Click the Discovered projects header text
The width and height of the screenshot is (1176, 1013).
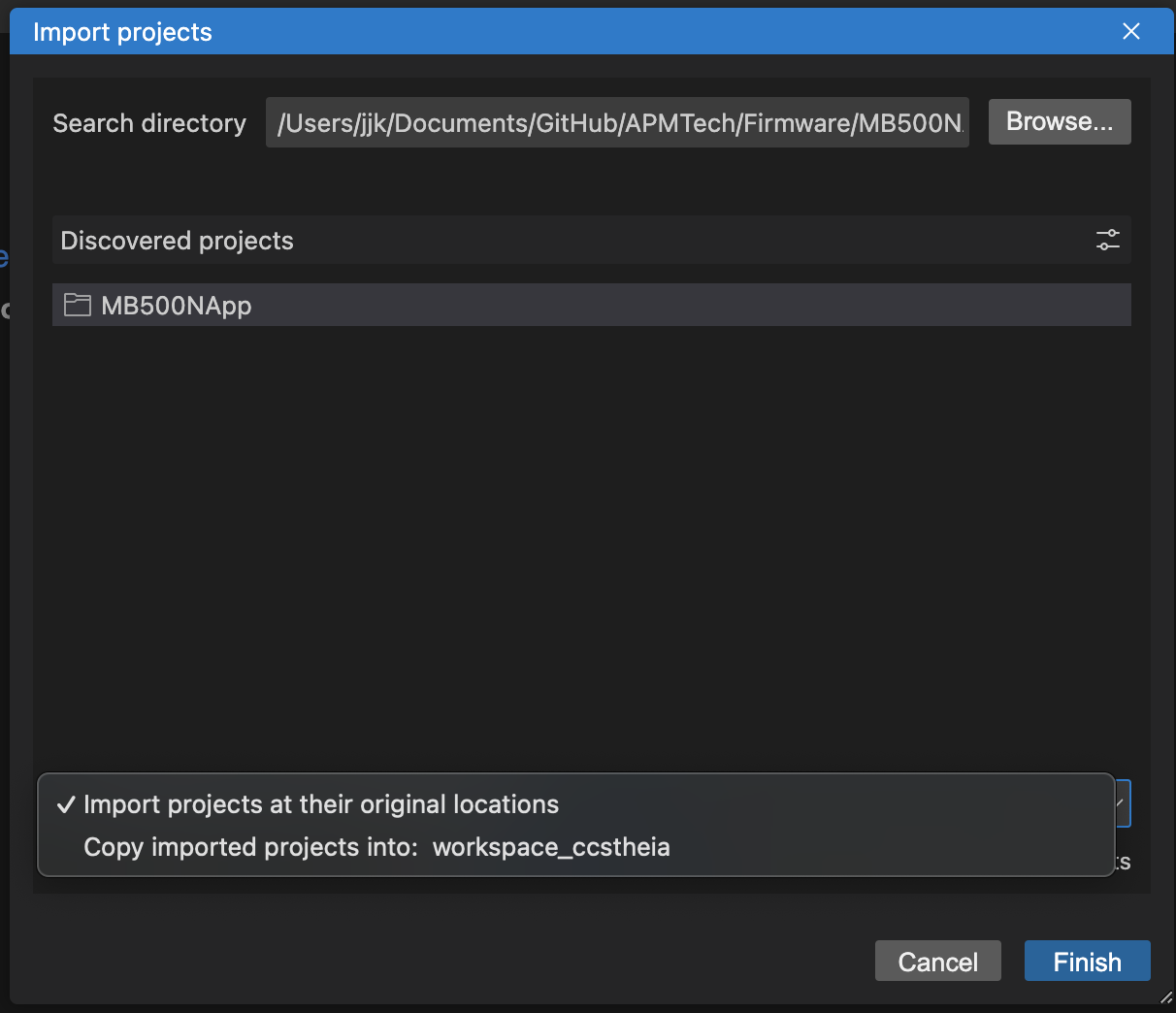177,241
